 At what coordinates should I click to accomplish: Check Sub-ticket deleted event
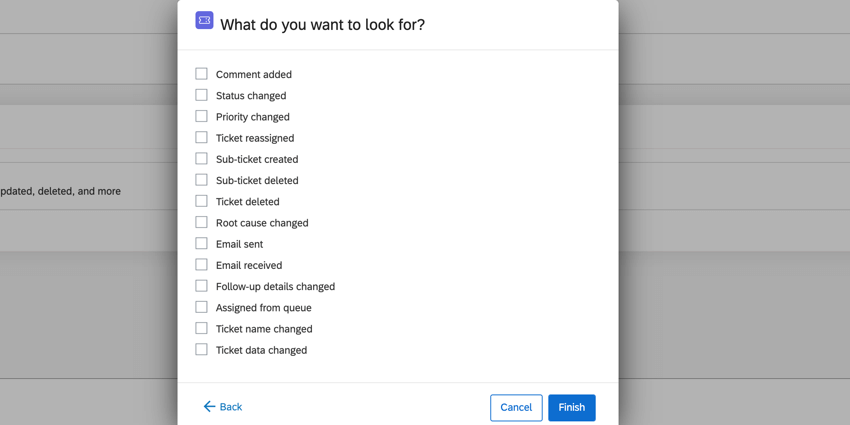click(202, 180)
